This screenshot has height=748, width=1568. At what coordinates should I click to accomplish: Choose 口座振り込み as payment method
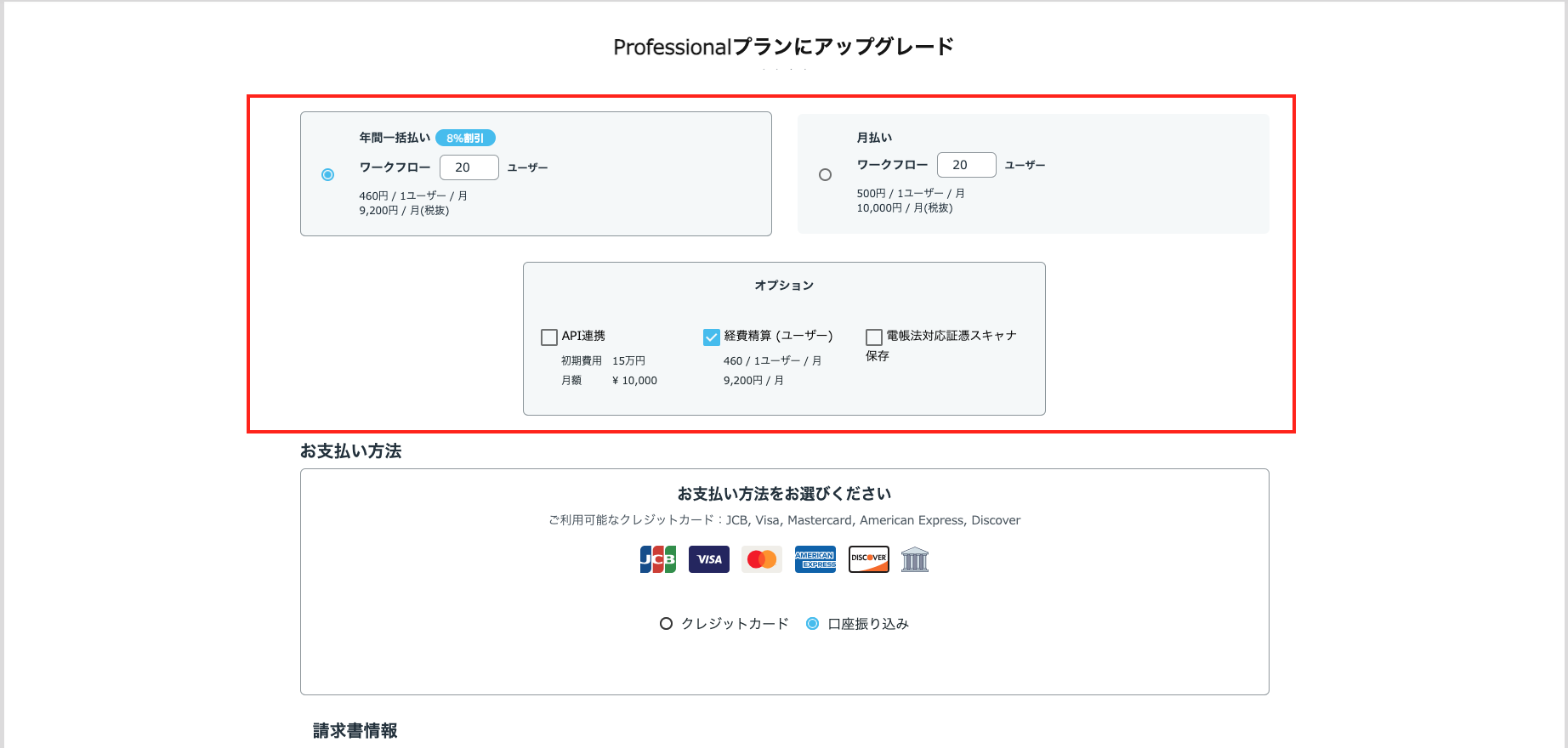pyautogui.click(x=812, y=624)
